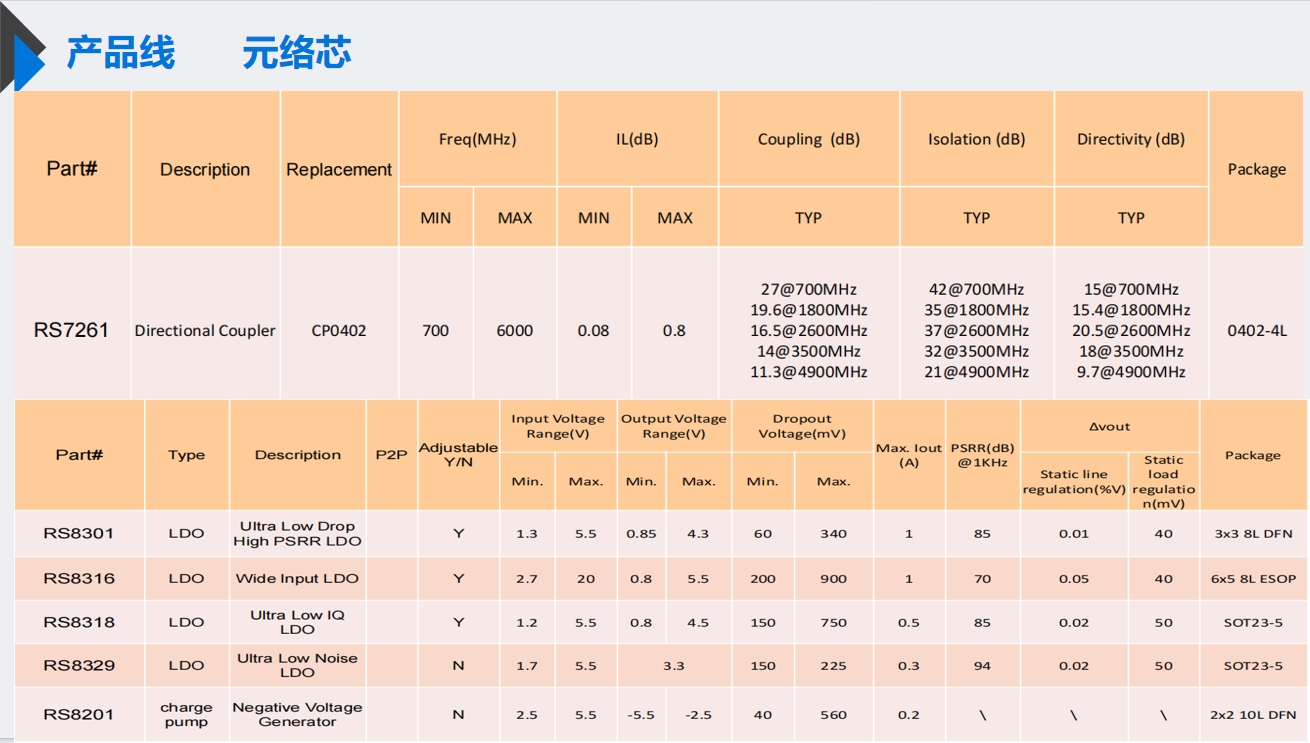Select the RS7261 part number cell
Image resolution: width=1310 pixels, height=743 pixels.
click(71, 330)
